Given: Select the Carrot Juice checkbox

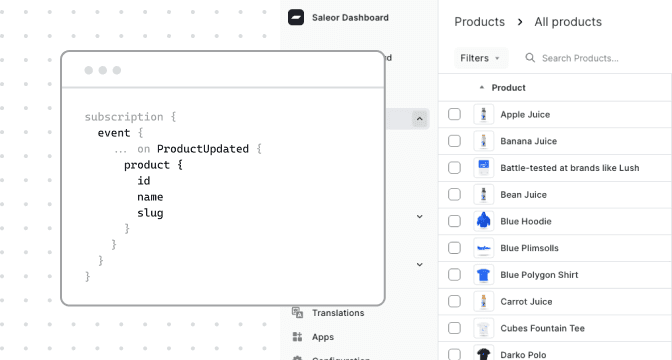Looking at the screenshot, I should (x=454, y=301).
